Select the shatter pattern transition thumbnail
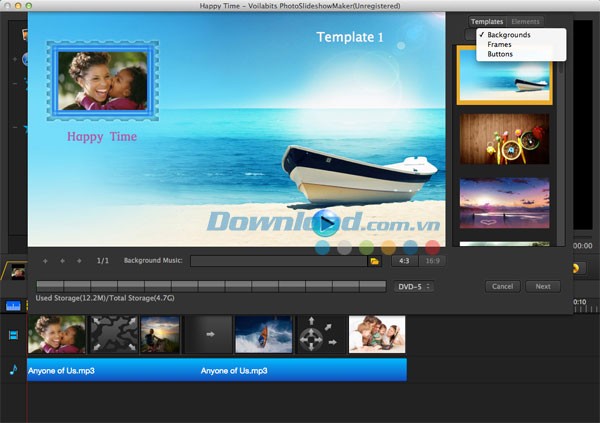600x423 pixels. [111, 335]
